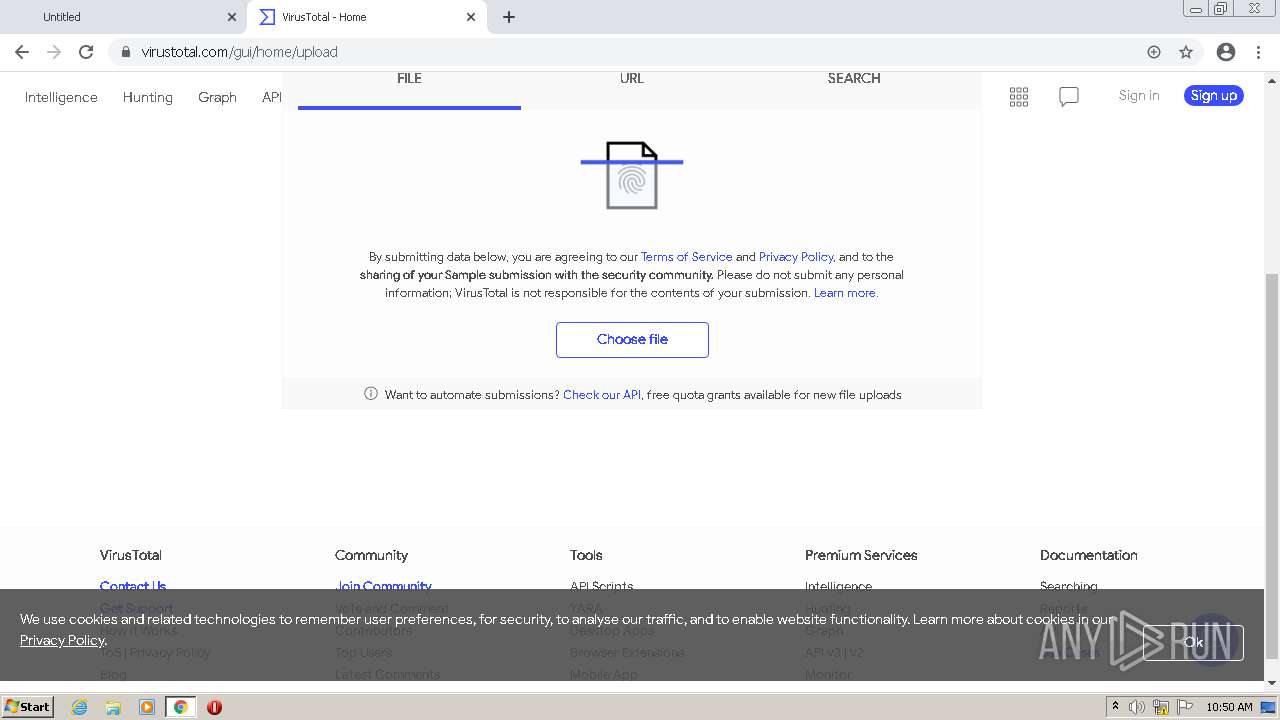Click the volume speaker tray icon
Screen dimensions: 1280x720
point(1137,707)
